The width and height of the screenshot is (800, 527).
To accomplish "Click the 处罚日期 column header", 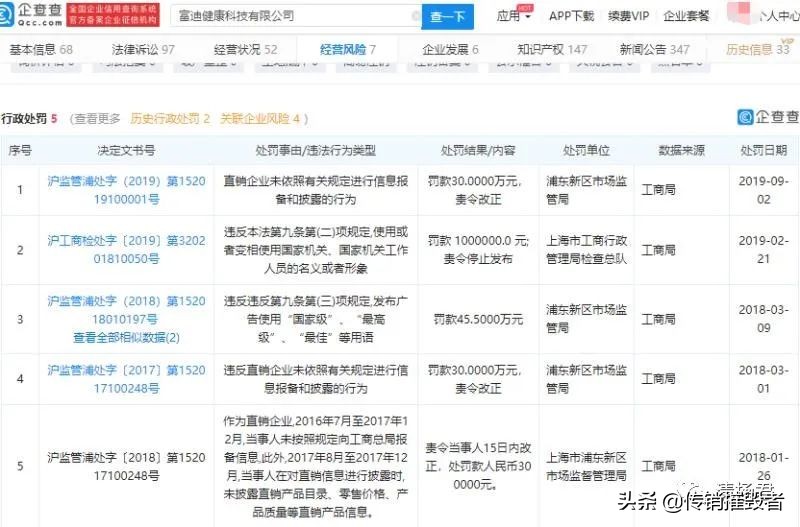I will (x=763, y=150).
